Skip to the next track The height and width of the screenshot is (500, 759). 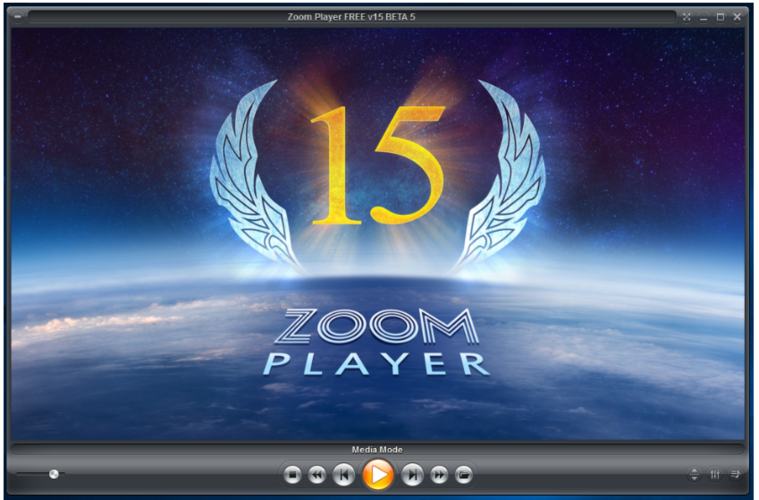click(x=412, y=475)
